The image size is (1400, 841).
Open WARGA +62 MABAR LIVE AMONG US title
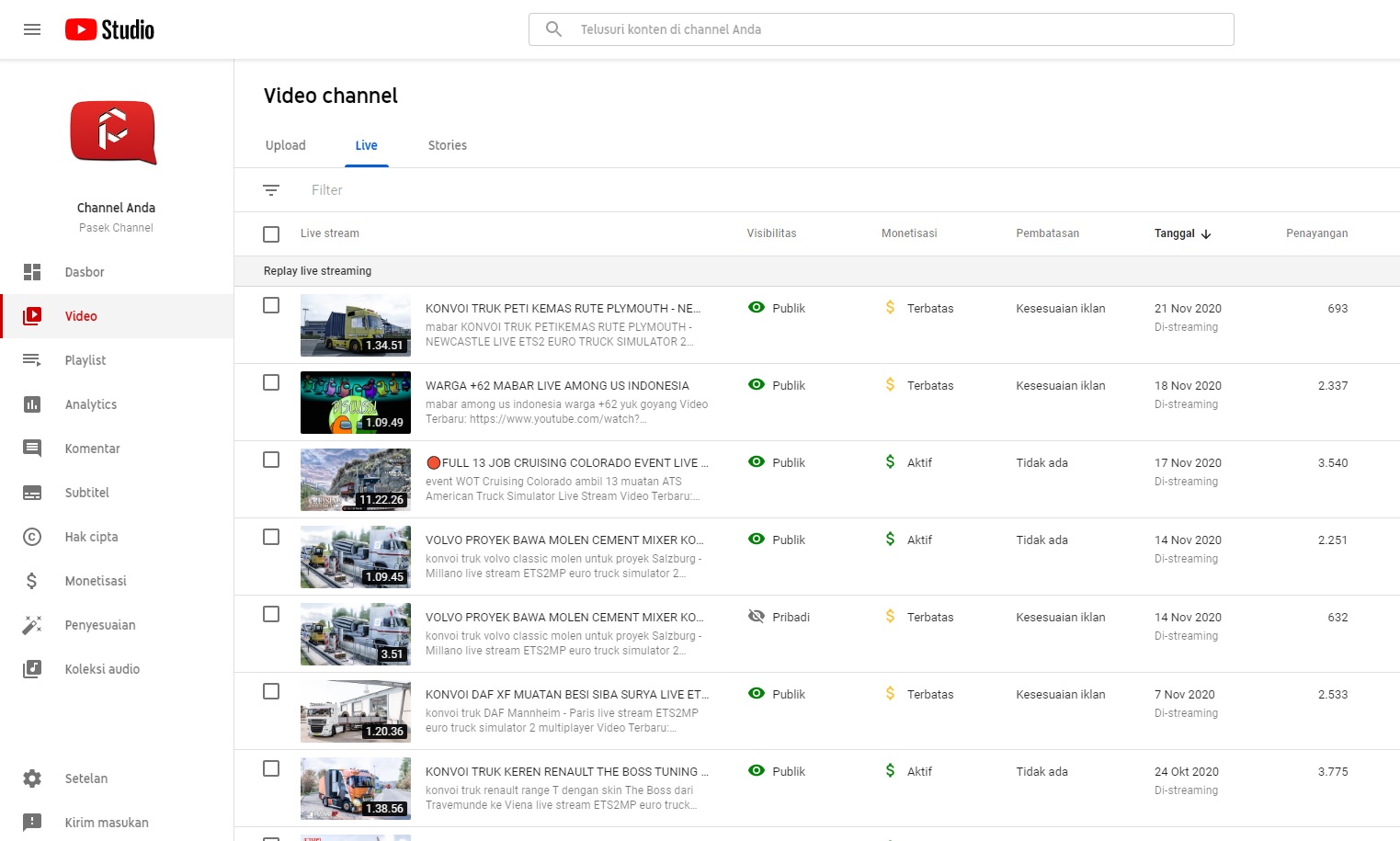[x=557, y=386]
